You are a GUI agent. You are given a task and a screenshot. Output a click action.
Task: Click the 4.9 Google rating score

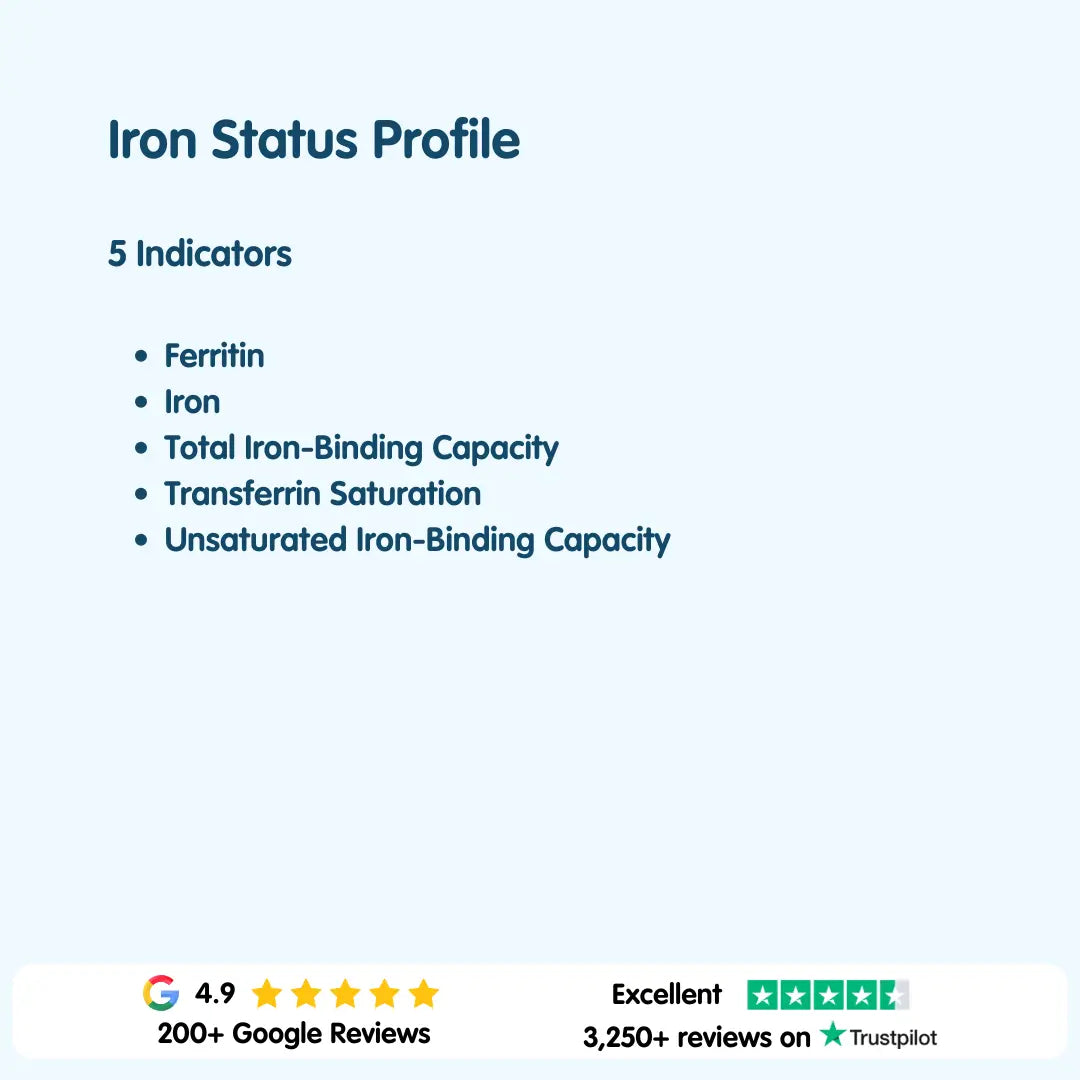click(x=215, y=994)
